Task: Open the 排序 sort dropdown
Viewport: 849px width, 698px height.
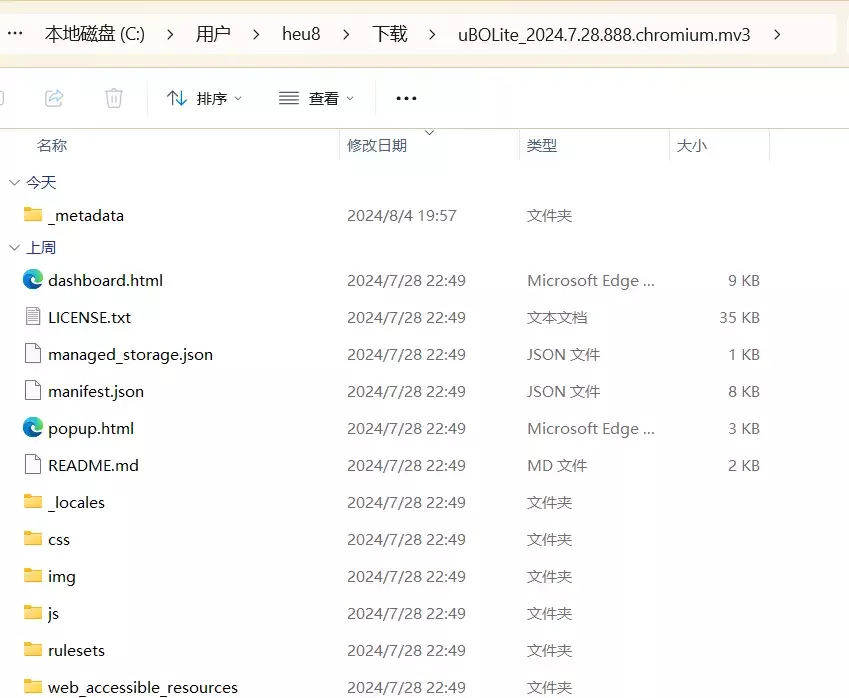Action: click(205, 98)
